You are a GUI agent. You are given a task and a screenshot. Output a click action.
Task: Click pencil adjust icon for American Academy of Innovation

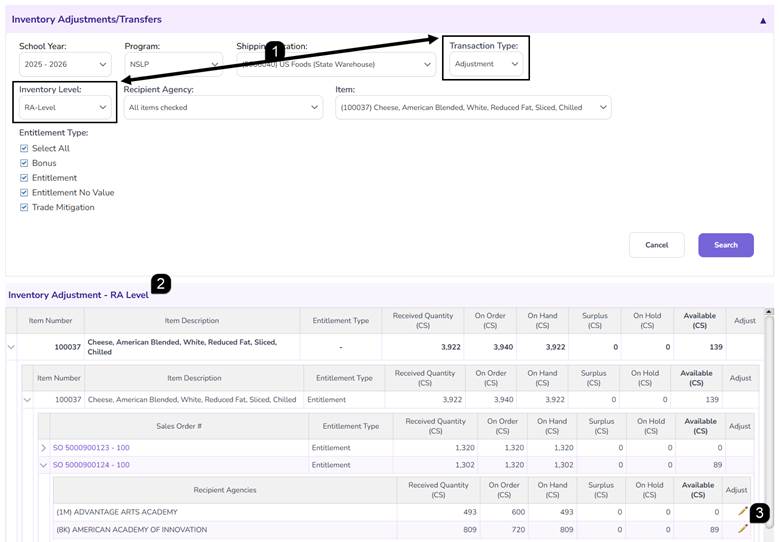click(x=742, y=529)
